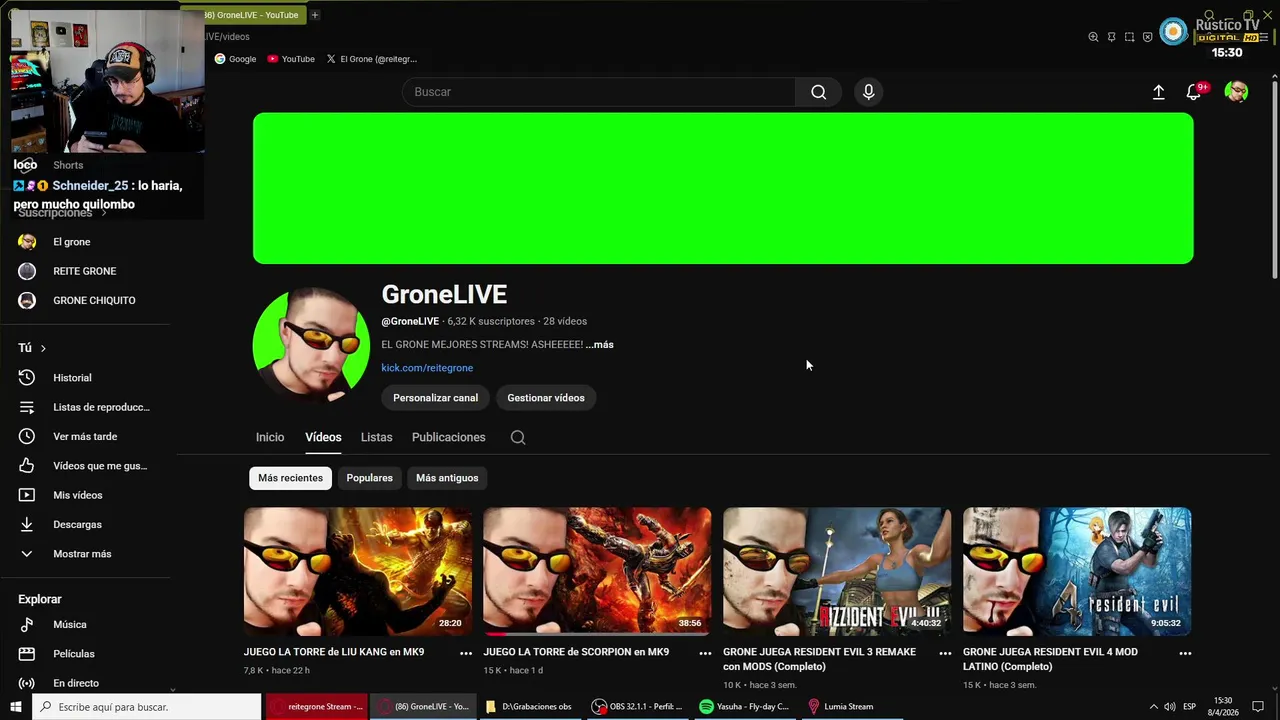The height and width of the screenshot is (720, 1280).
Task: Open the Google bookmark
Action: (x=235, y=59)
